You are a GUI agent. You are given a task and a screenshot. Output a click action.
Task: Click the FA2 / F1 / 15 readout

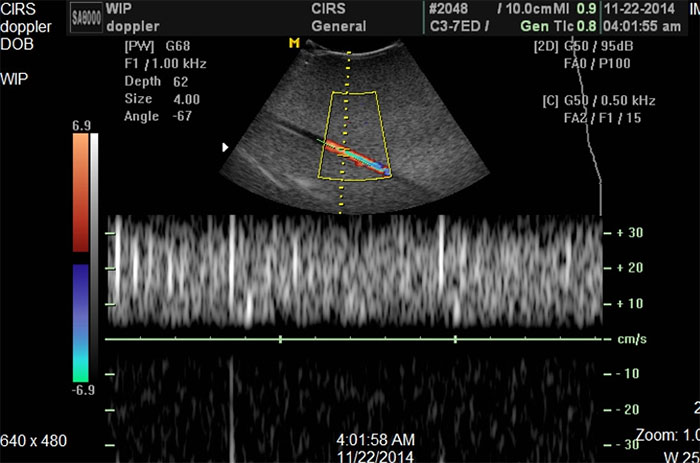tap(602, 118)
